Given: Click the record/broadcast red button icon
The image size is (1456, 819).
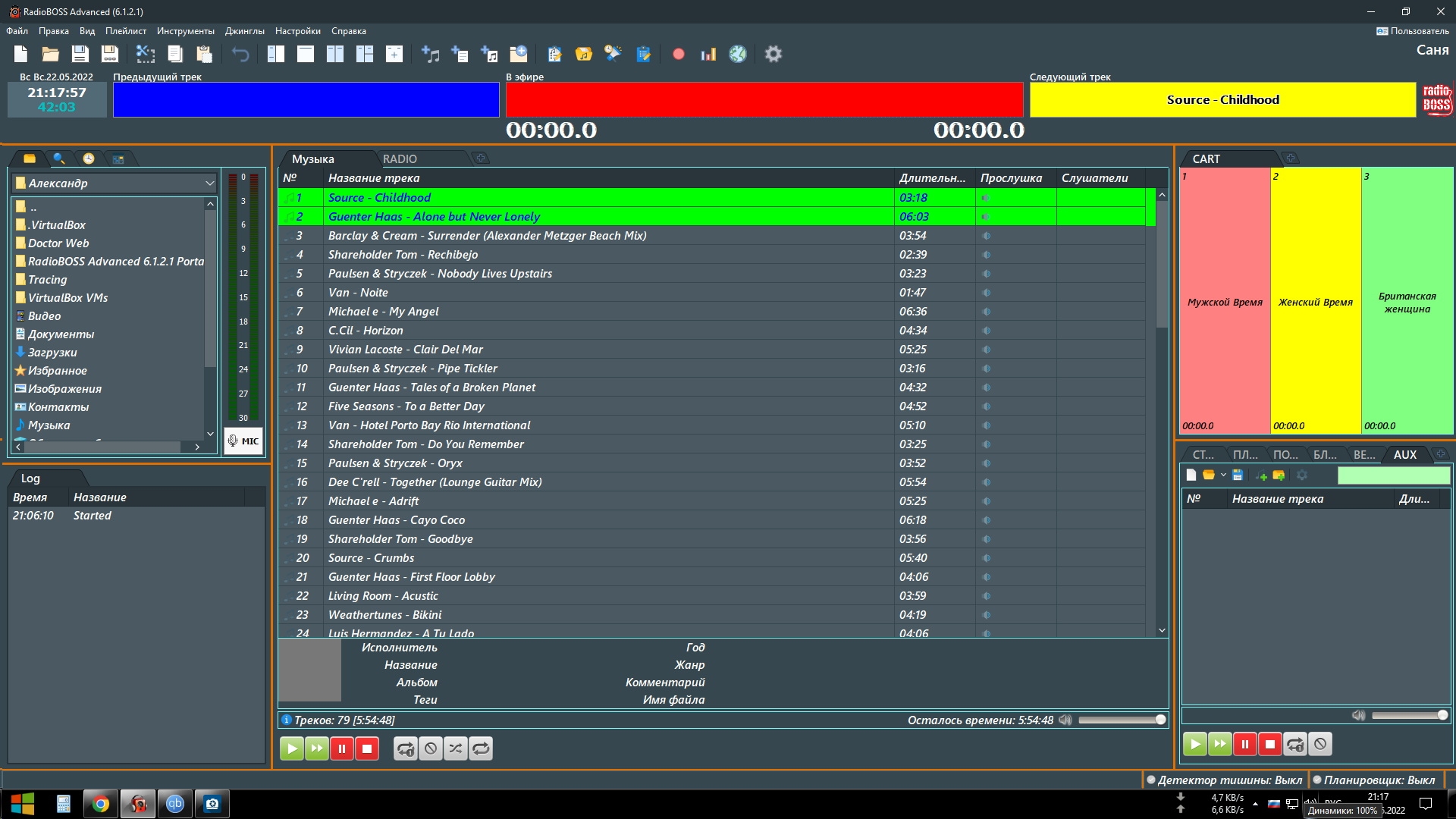Looking at the screenshot, I should 677,54.
